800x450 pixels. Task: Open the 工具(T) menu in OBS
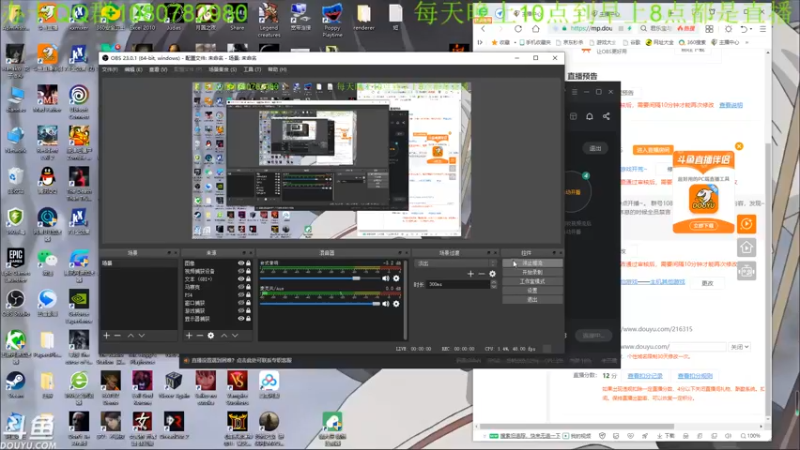(x=252, y=69)
